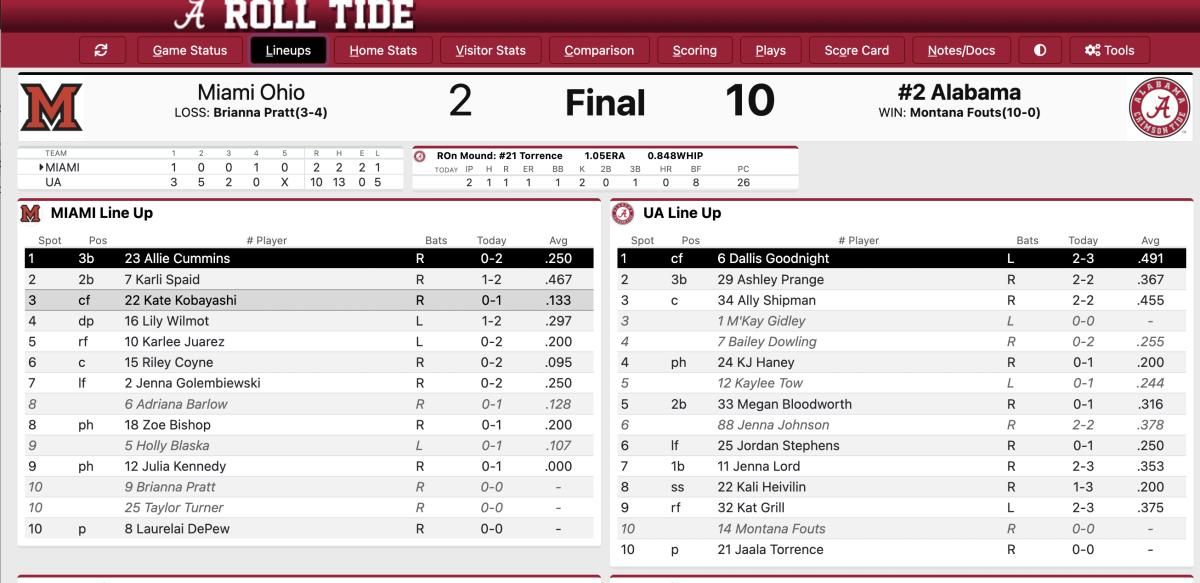Click the MIAMI row arrow in linescore
The height and width of the screenshot is (583, 1200).
tap(41, 167)
